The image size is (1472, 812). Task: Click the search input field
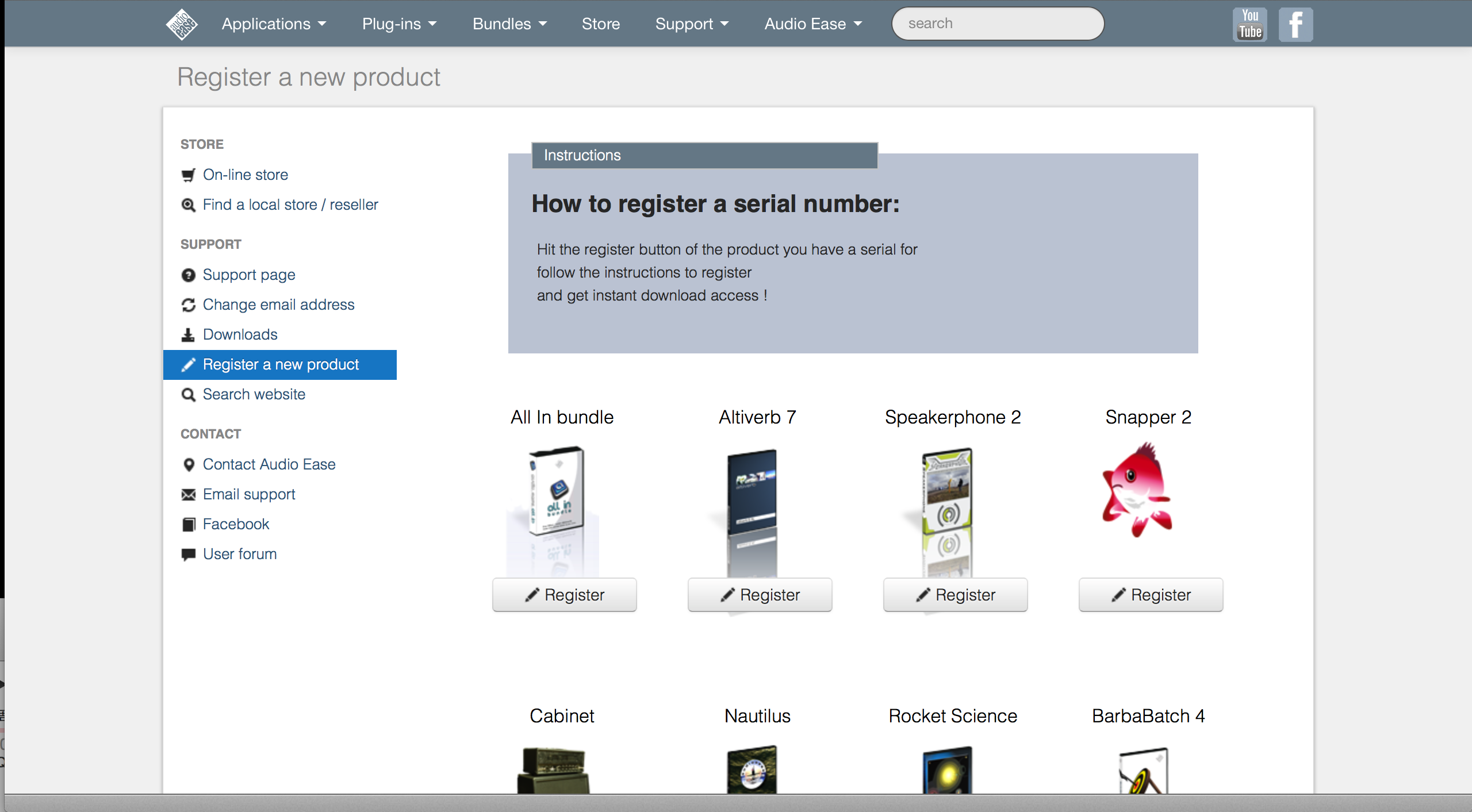[x=998, y=24]
